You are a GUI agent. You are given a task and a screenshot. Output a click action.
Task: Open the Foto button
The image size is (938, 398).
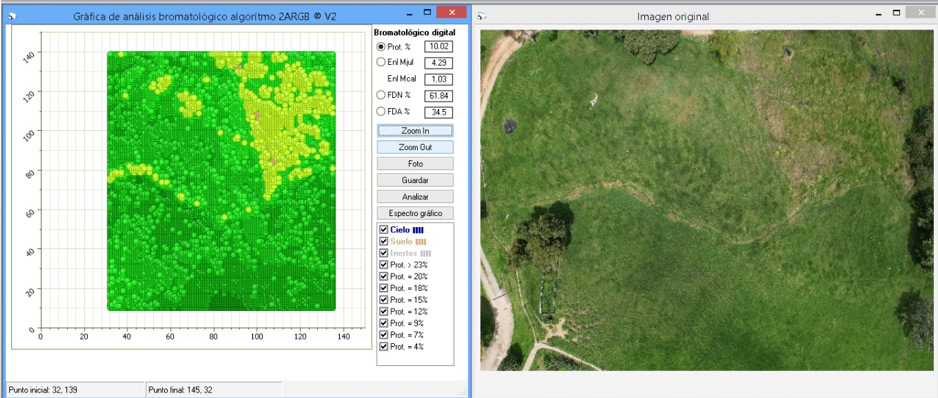pos(415,163)
